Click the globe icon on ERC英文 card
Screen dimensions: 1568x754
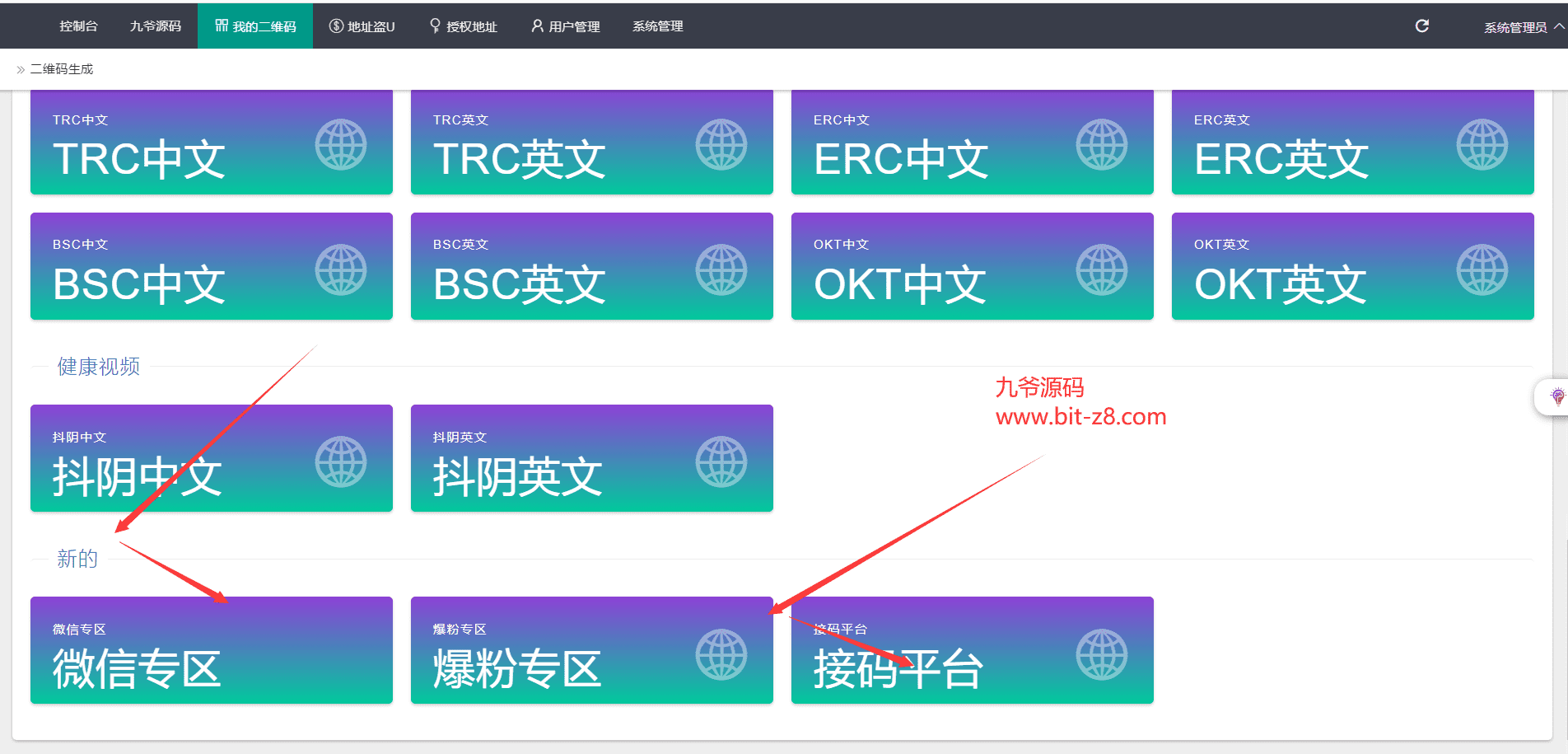pyautogui.click(x=1482, y=145)
